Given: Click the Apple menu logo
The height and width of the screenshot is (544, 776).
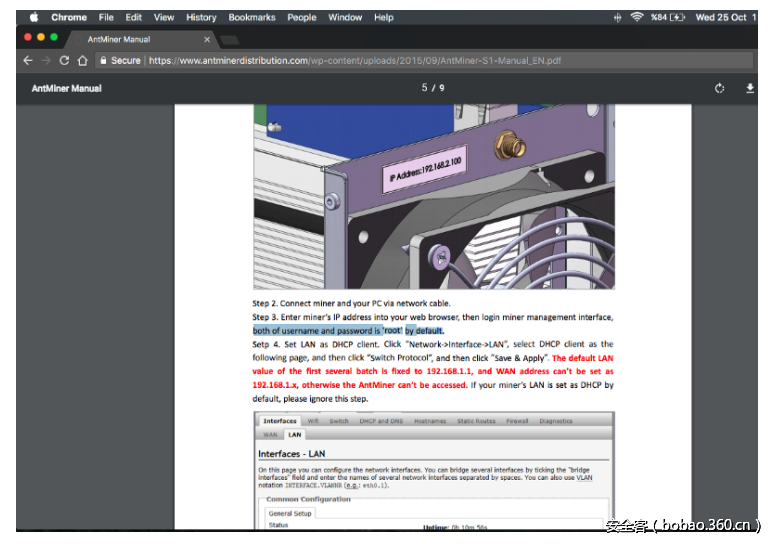Looking at the screenshot, I should 33,17.
